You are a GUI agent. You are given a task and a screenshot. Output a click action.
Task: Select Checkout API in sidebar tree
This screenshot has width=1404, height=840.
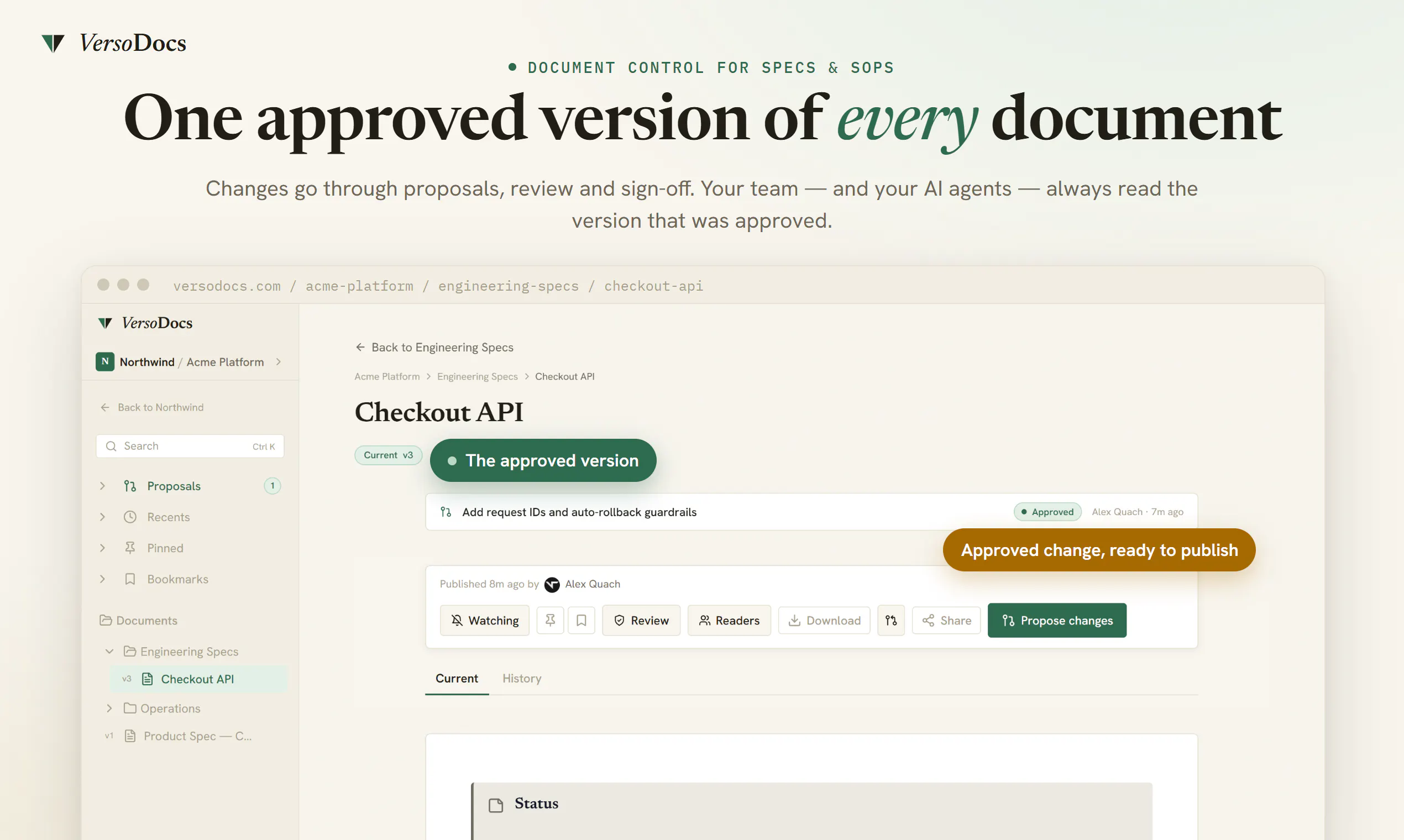[198, 679]
